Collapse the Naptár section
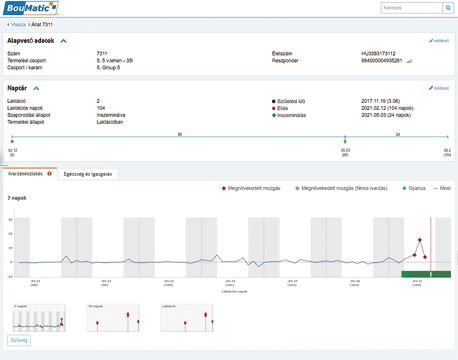458x360 pixels. (36, 88)
